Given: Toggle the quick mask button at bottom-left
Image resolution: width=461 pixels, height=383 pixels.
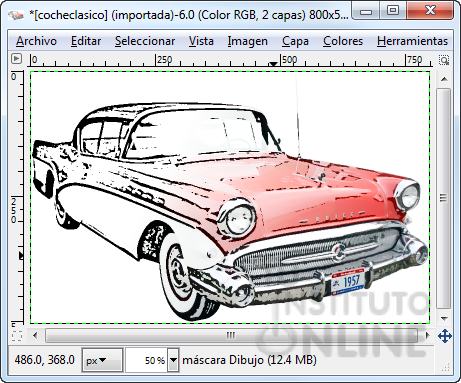Looking at the screenshot, I should click(x=17, y=335).
